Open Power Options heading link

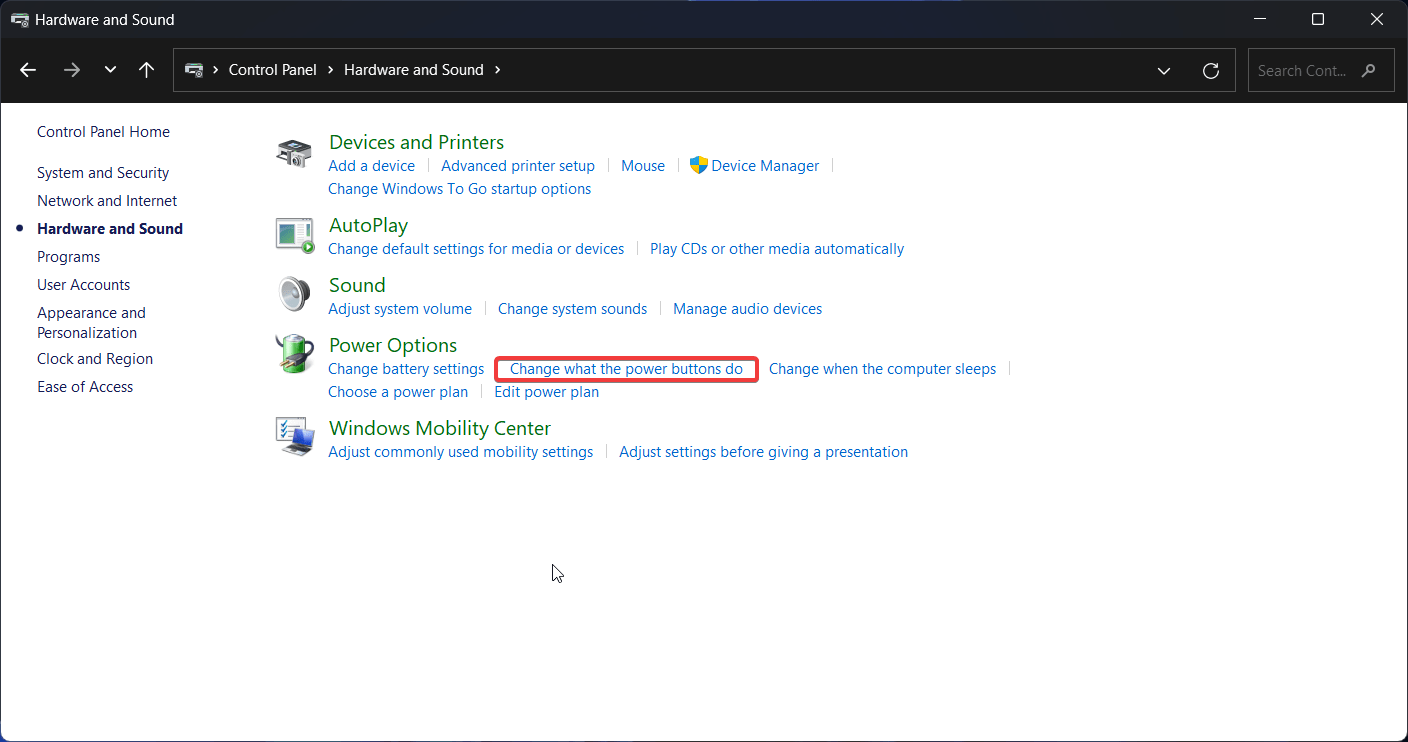tap(393, 345)
